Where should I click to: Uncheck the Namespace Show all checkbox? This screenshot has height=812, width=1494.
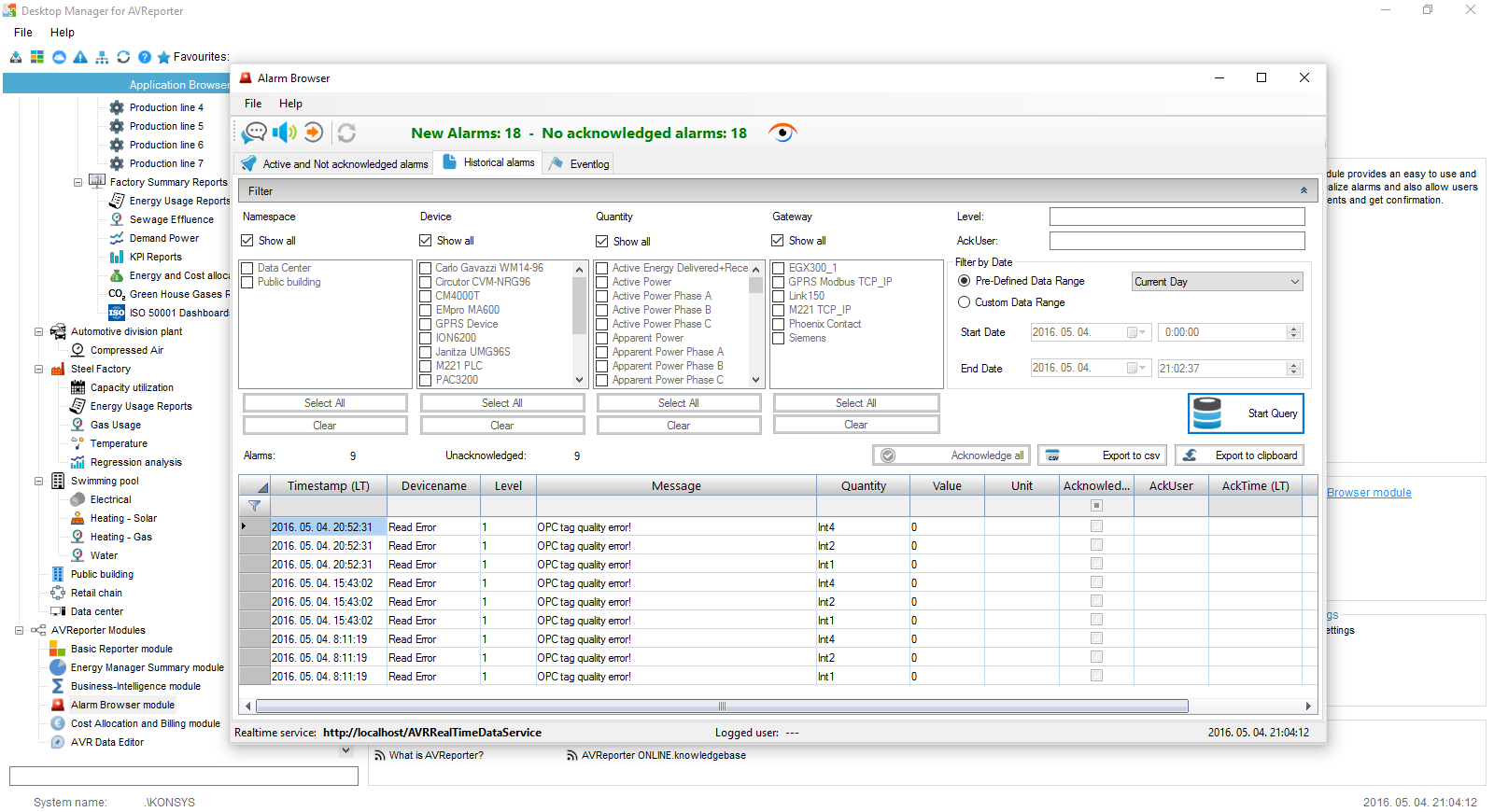(247, 241)
